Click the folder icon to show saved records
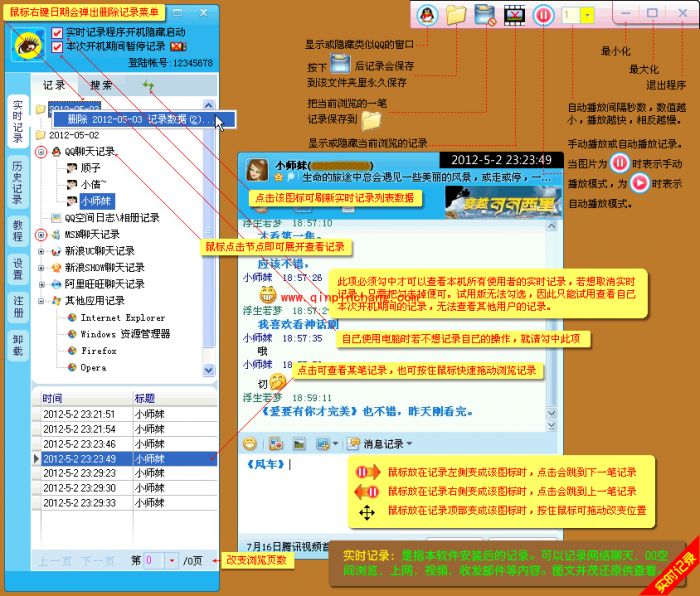This screenshot has width=700, height=596. [457, 16]
